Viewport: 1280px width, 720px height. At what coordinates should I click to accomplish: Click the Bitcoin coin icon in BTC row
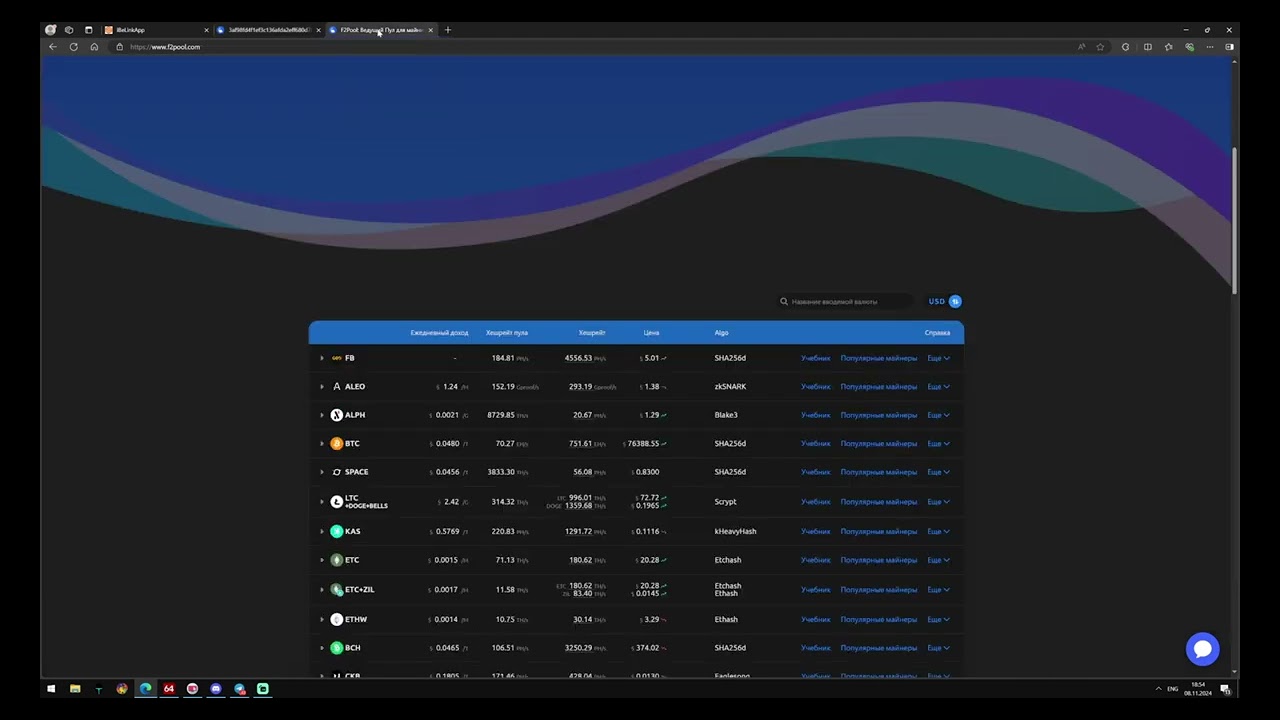point(337,443)
